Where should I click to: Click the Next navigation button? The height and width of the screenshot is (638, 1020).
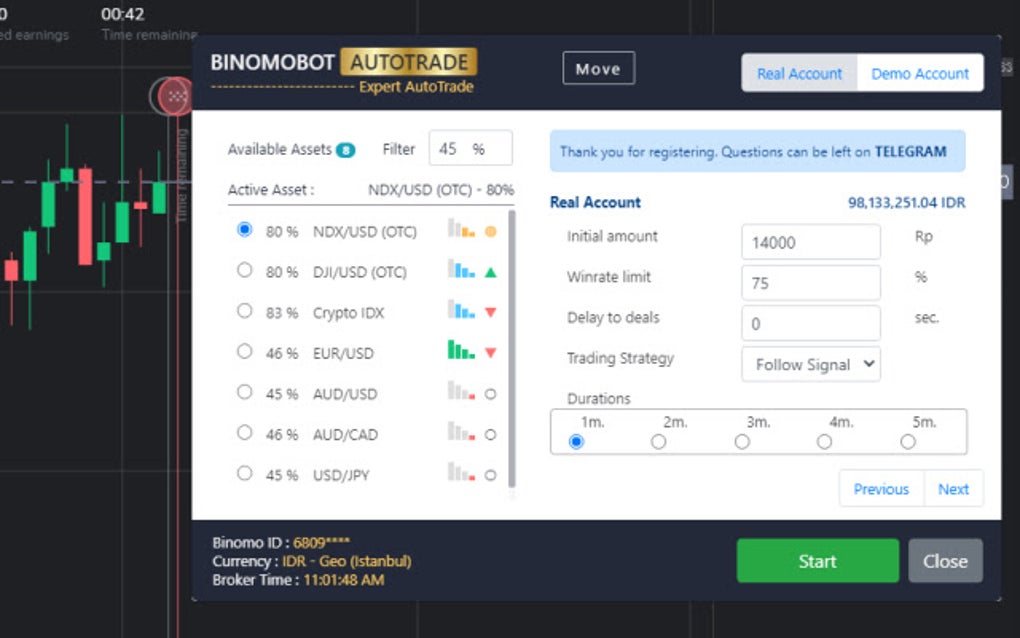tap(954, 489)
